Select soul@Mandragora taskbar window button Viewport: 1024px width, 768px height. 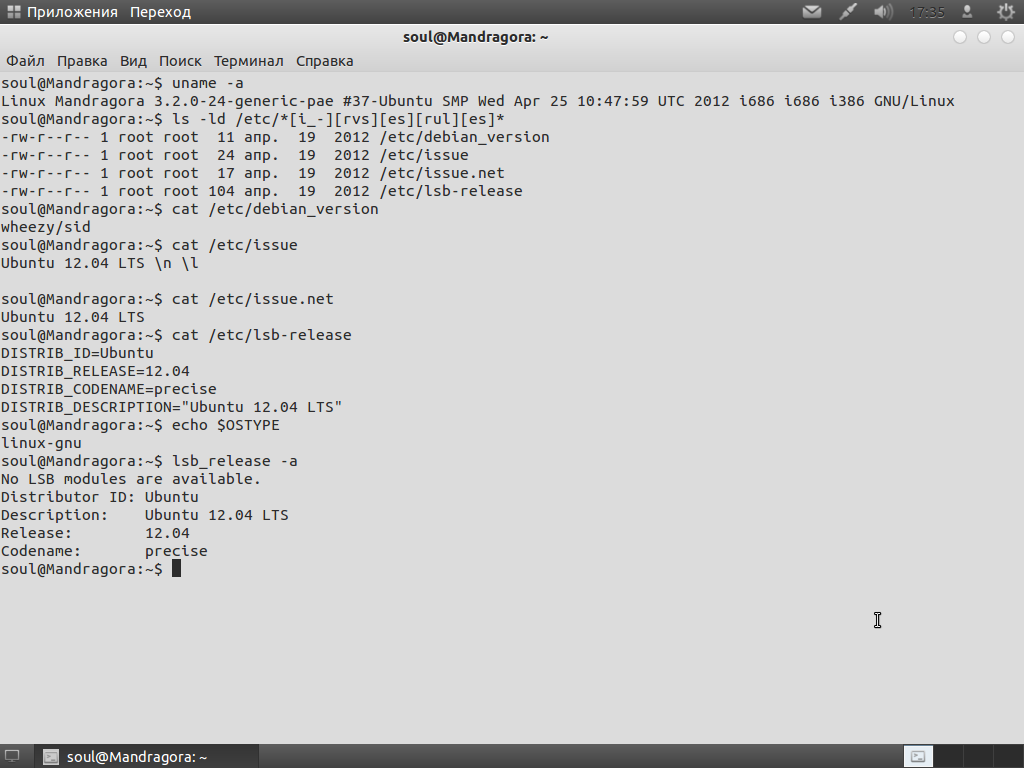pos(146,756)
